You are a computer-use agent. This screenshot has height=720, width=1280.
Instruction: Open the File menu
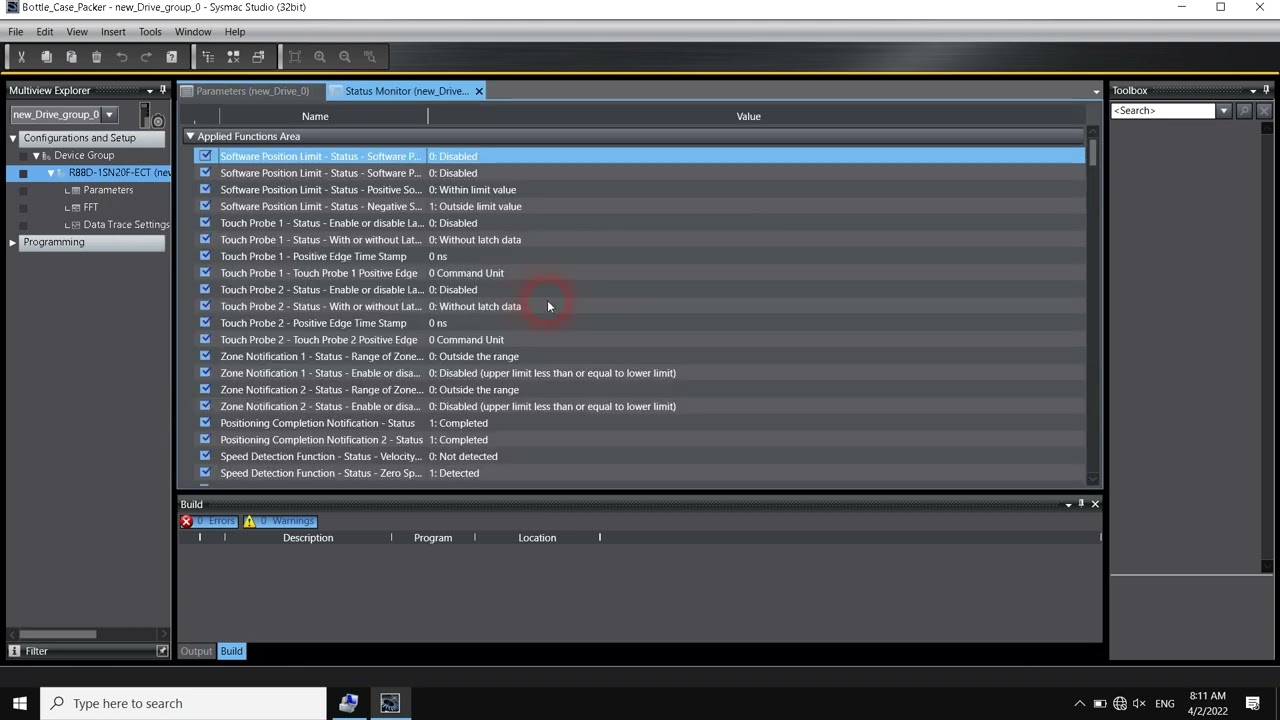(x=16, y=32)
